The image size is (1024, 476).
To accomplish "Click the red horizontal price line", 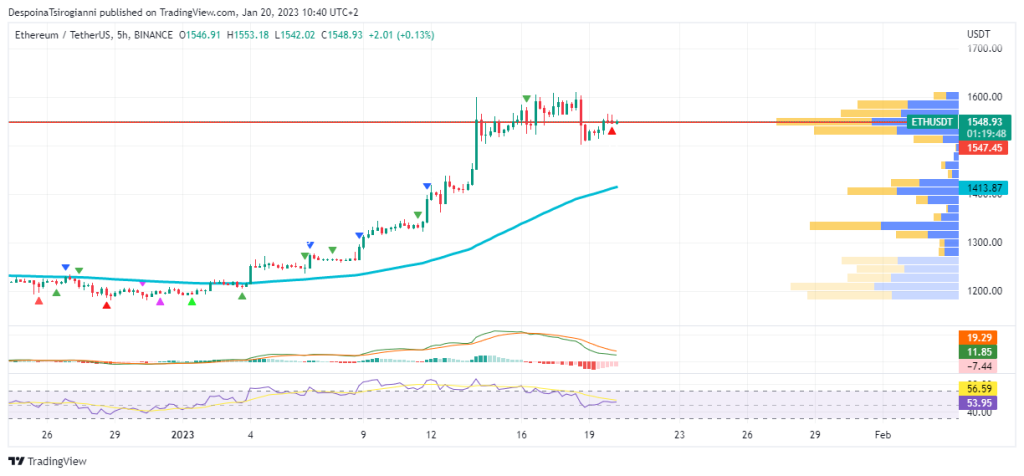I will pyautogui.click(x=300, y=122).
